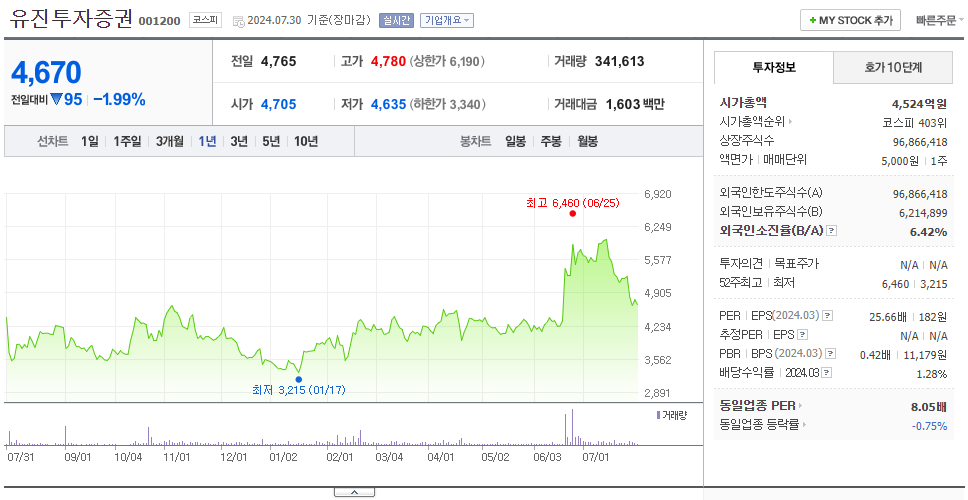Click the 외국인보유주식수 value 6,214,899
The image size is (968, 500).
[922, 212]
